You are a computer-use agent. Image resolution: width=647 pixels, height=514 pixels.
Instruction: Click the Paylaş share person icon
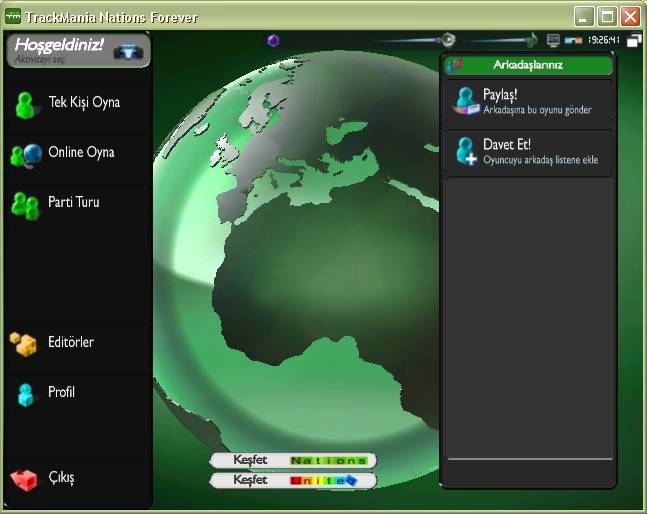[466, 101]
